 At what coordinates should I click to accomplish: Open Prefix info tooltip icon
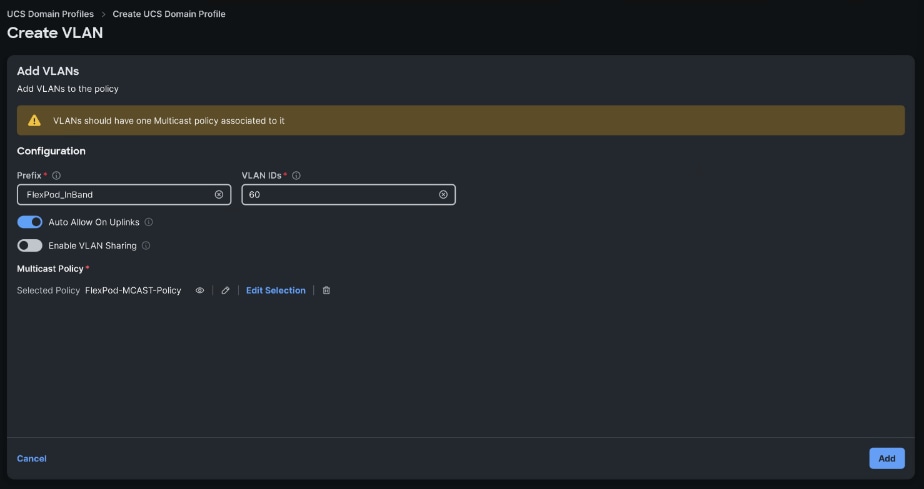pos(56,176)
